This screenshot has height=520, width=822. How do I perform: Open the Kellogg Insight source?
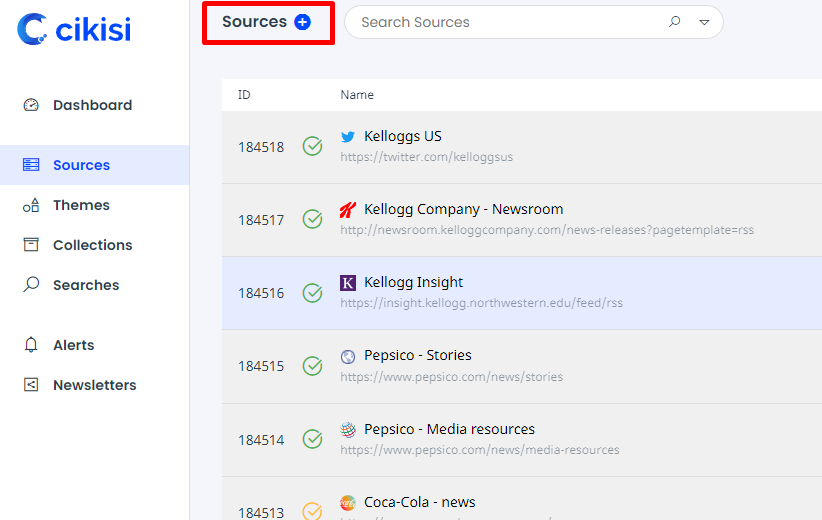pyautogui.click(x=413, y=282)
